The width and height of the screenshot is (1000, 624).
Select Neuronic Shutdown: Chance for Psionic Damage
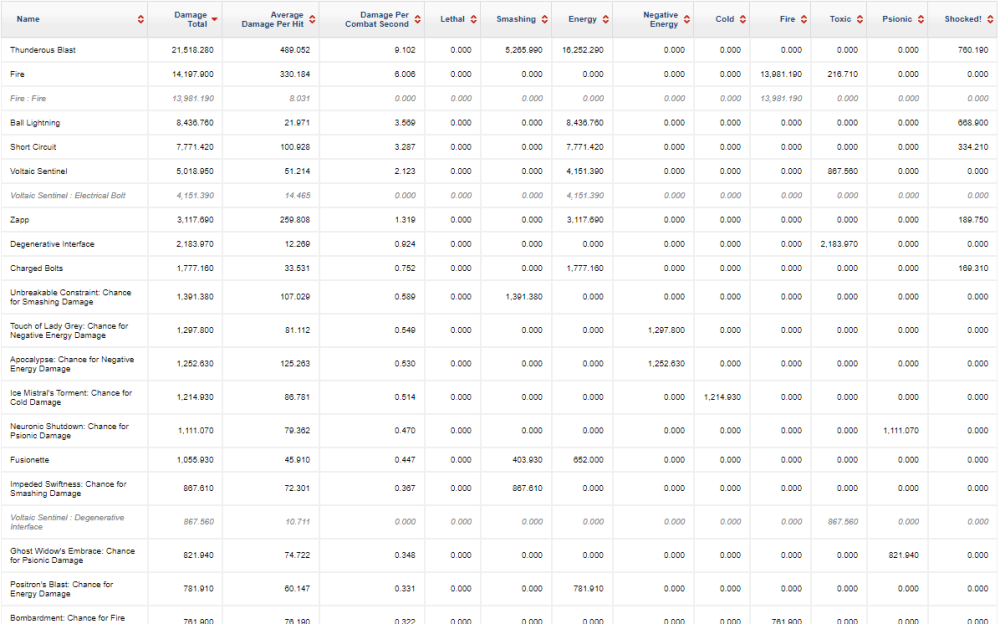69,431
